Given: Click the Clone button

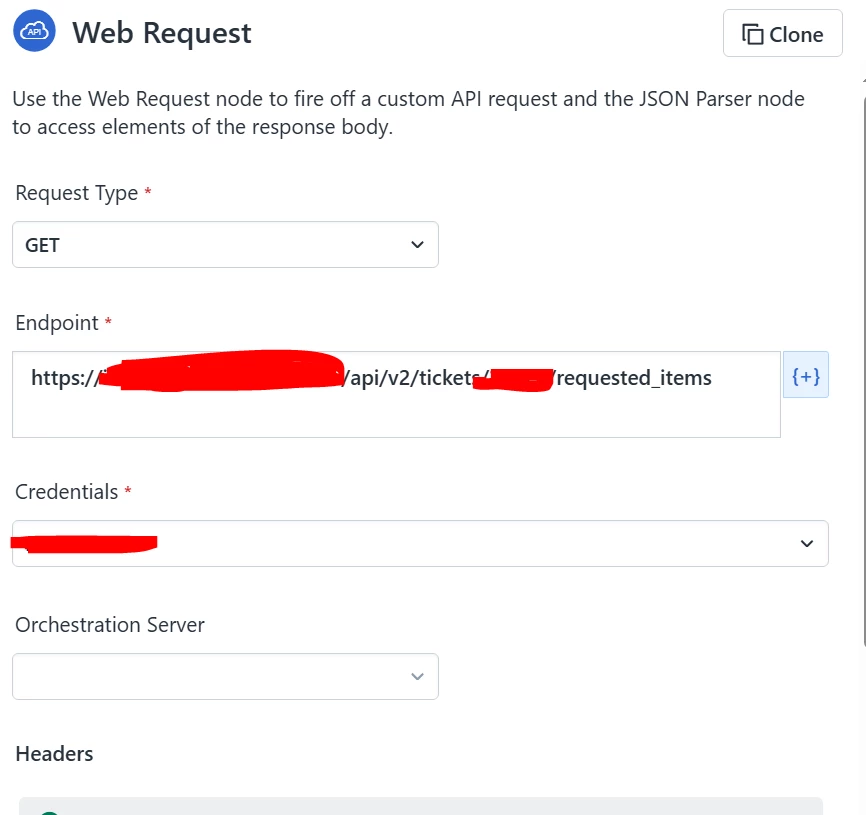Looking at the screenshot, I should click(x=783, y=33).
